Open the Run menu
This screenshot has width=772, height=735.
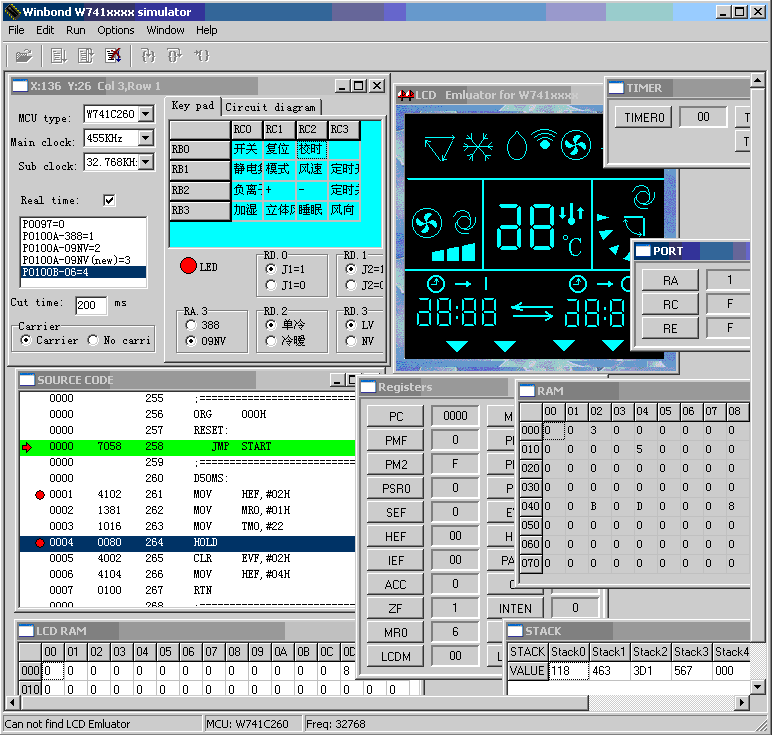coord(76,31)
